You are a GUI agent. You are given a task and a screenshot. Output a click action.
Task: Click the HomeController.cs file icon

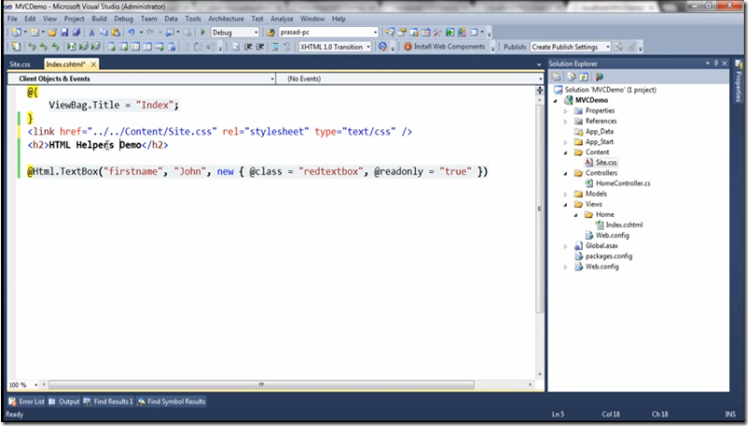[589, 183]
